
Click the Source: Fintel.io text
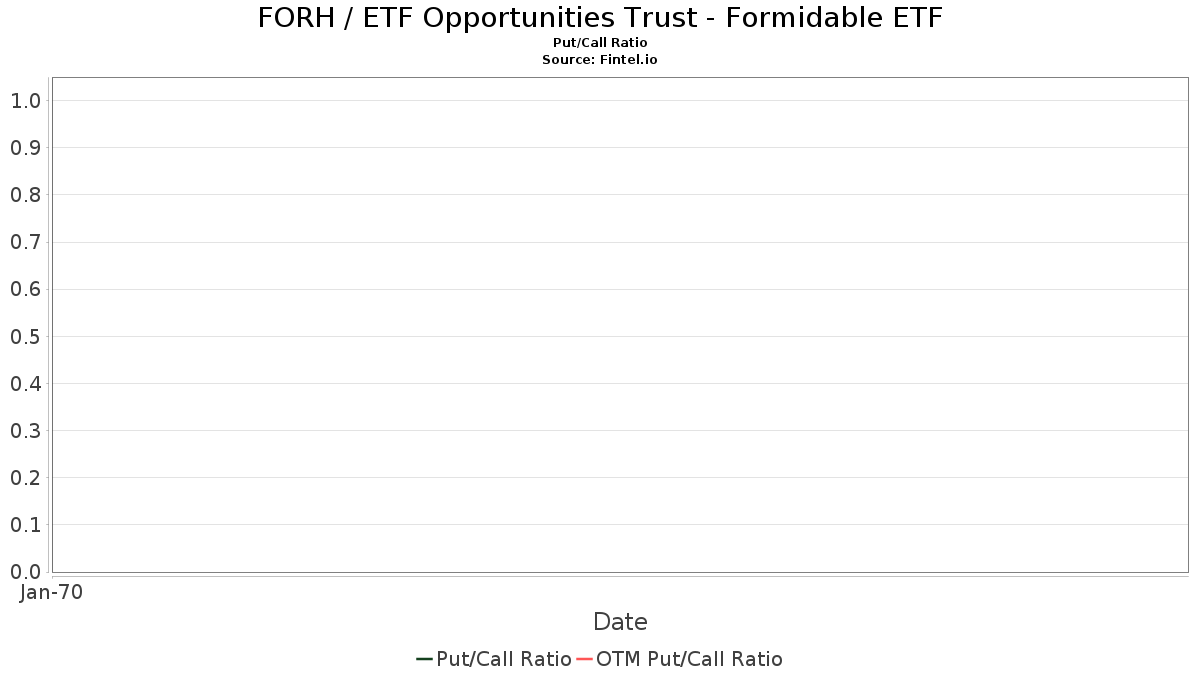[x=600, y=60]
